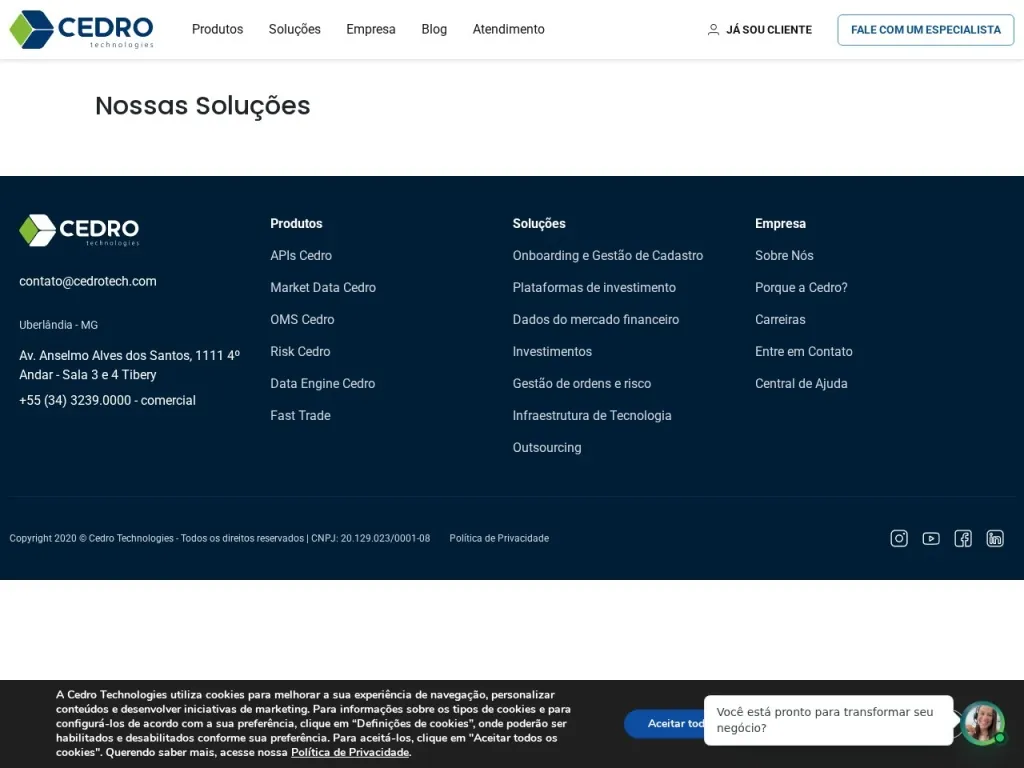Open Data Engine Cedro link

click(323, 383)
